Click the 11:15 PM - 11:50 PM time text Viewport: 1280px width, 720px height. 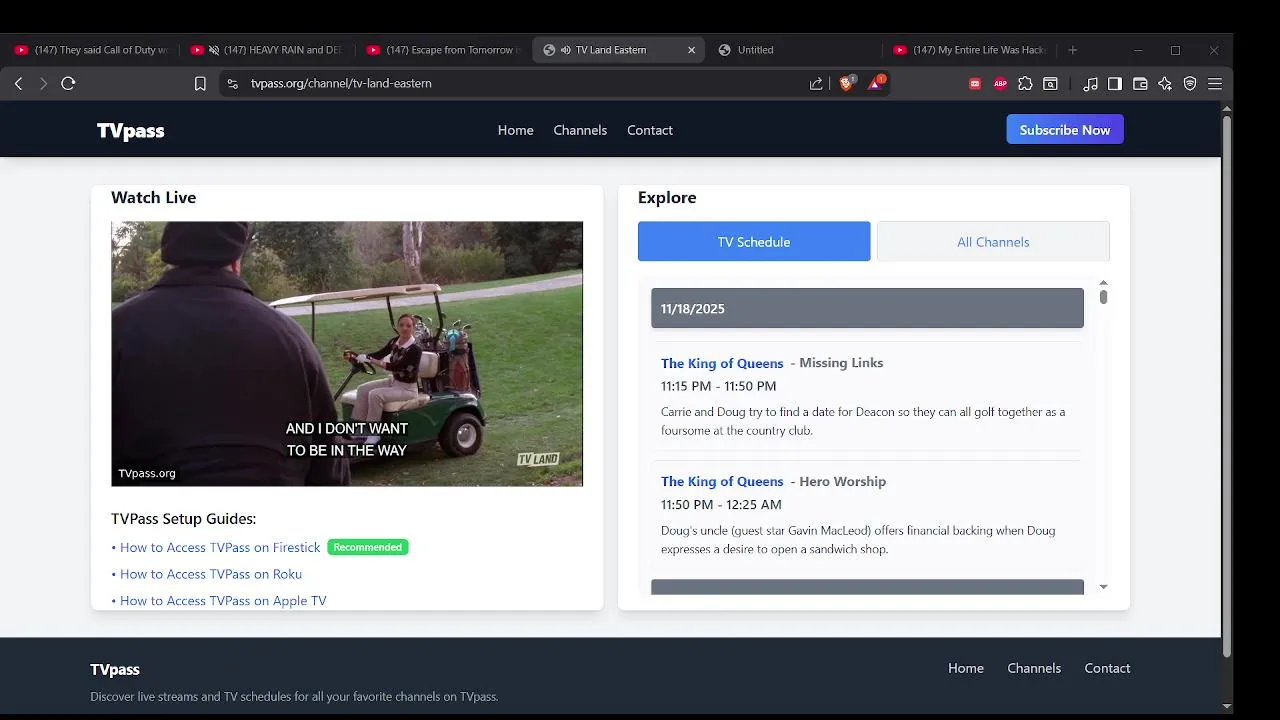[718, 386]
